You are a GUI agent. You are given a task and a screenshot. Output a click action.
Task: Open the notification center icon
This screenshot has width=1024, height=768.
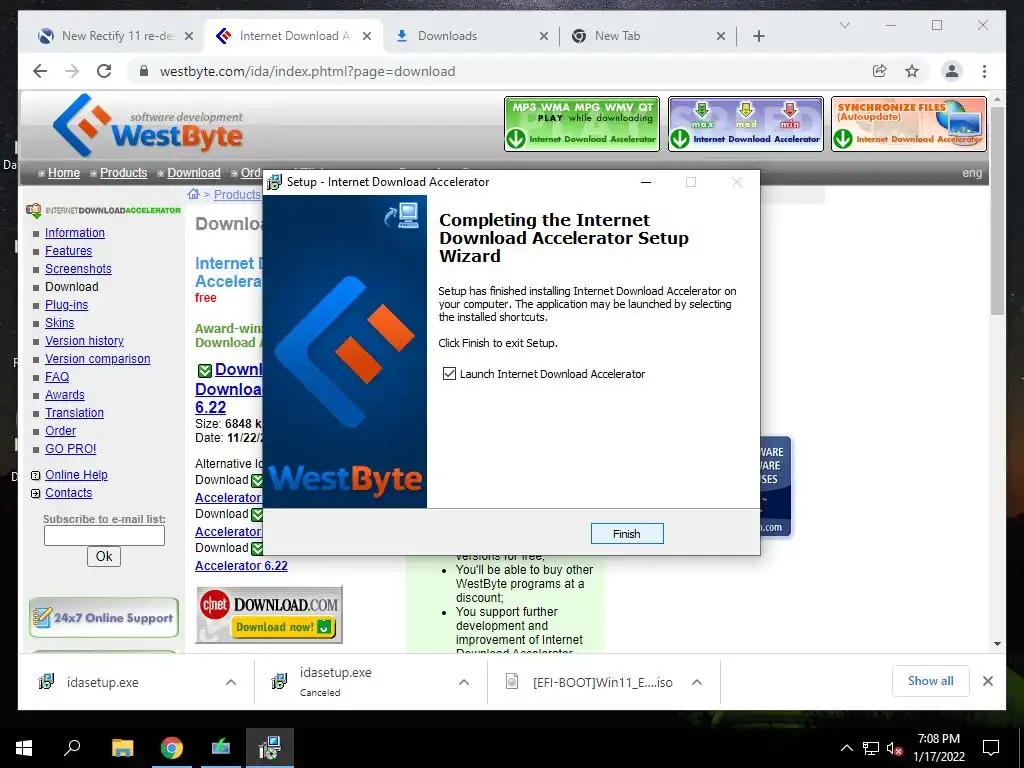click(x=991, y=748)
